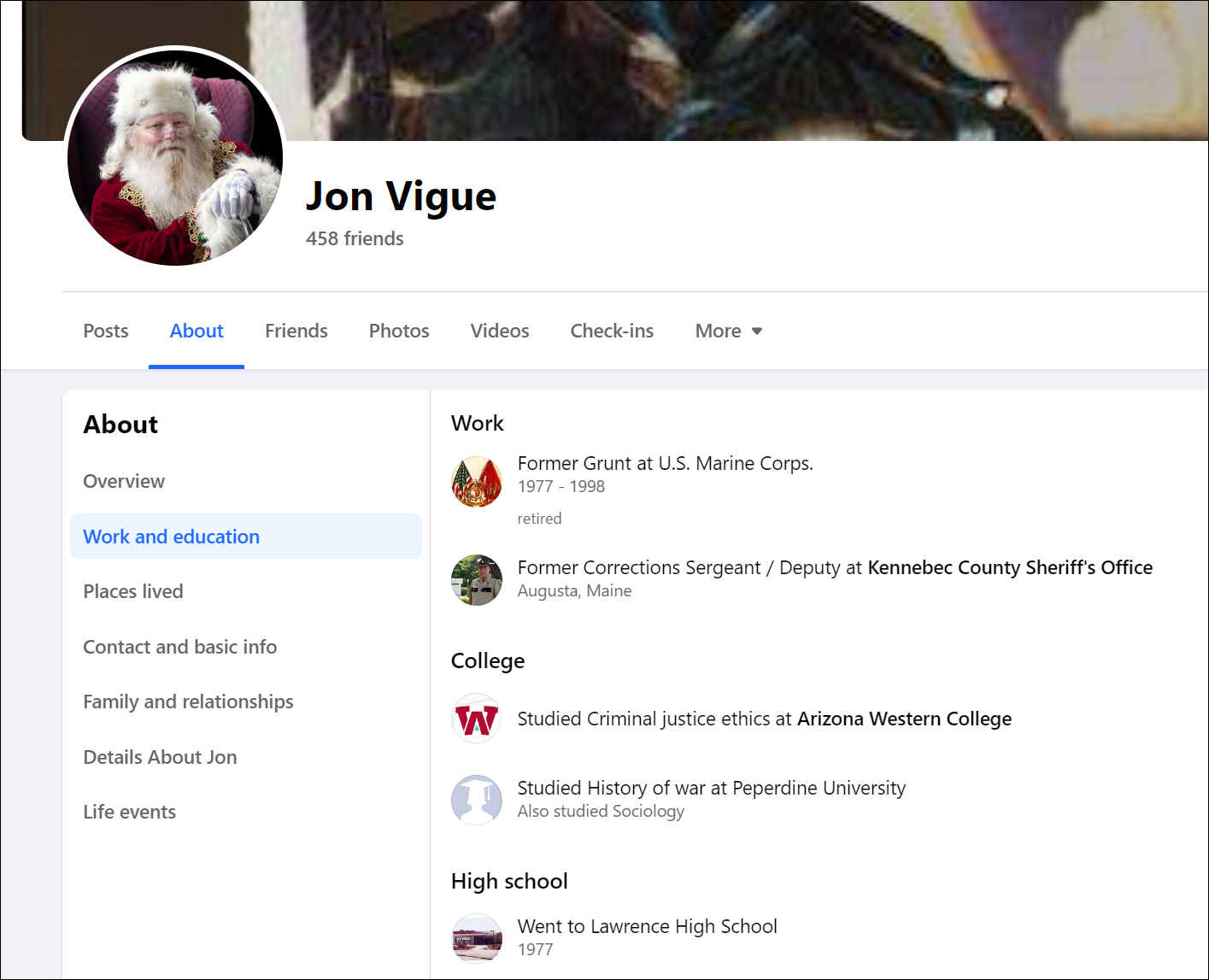Open Places lived section
This screenshot has width=1209, height=980.
click(133, 592)
